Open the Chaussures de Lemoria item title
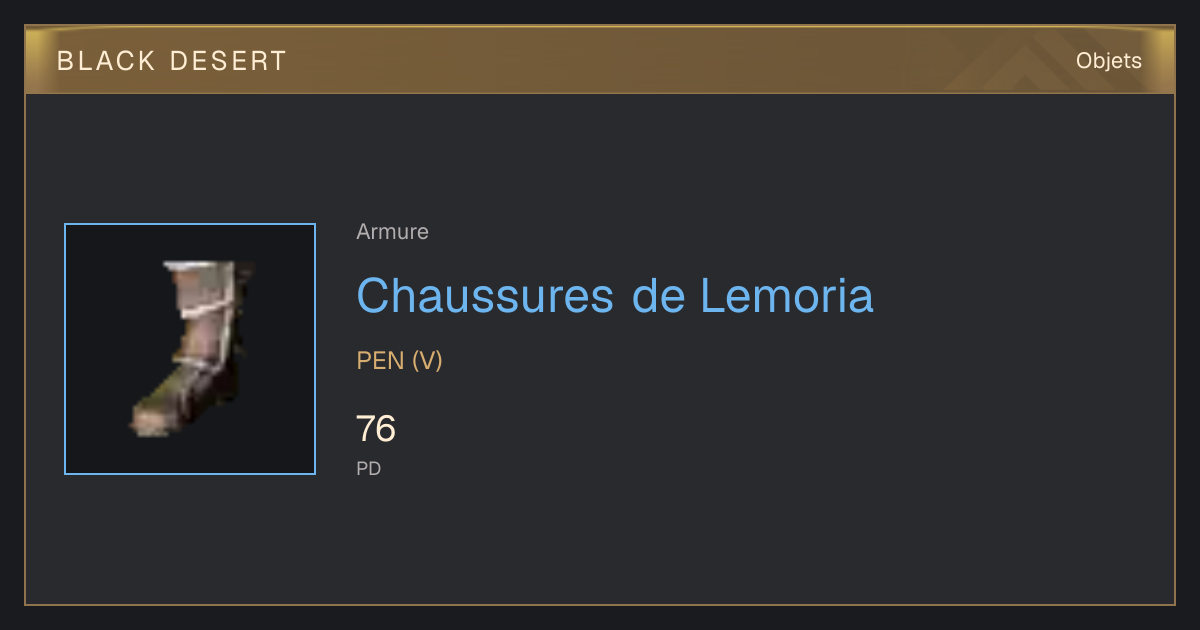The image size is (1200, 630). point(615,295)
